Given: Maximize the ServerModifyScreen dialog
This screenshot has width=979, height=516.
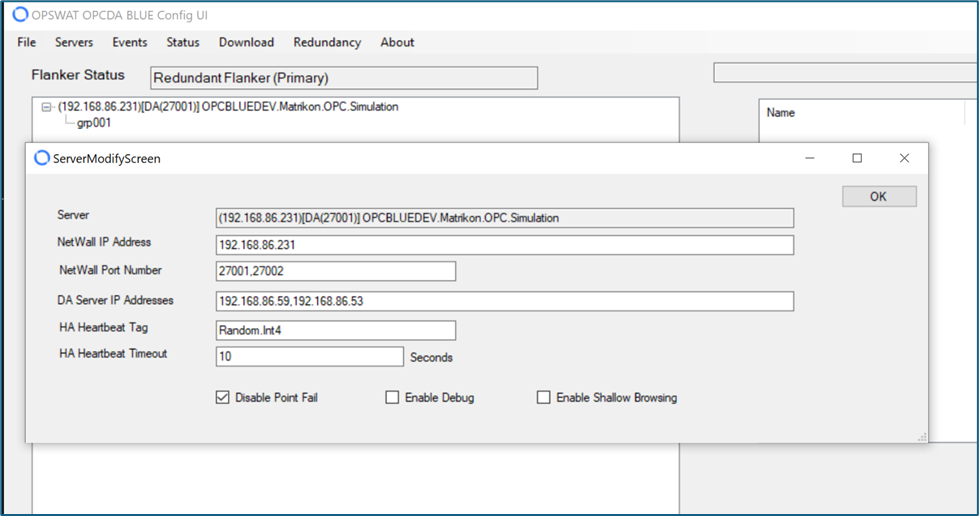Looking at the screenshot, I should pyautogui.click(x=857, y=158).
